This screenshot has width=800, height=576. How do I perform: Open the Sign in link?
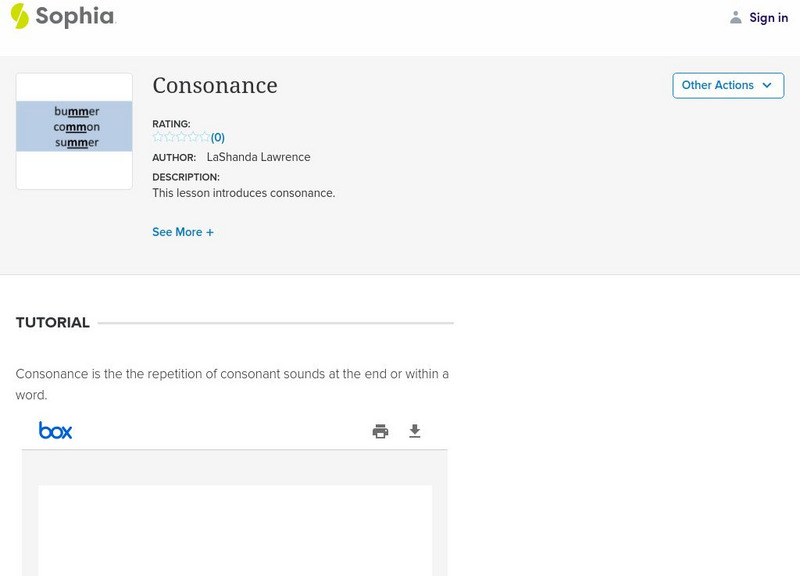[x=768, y=17]
